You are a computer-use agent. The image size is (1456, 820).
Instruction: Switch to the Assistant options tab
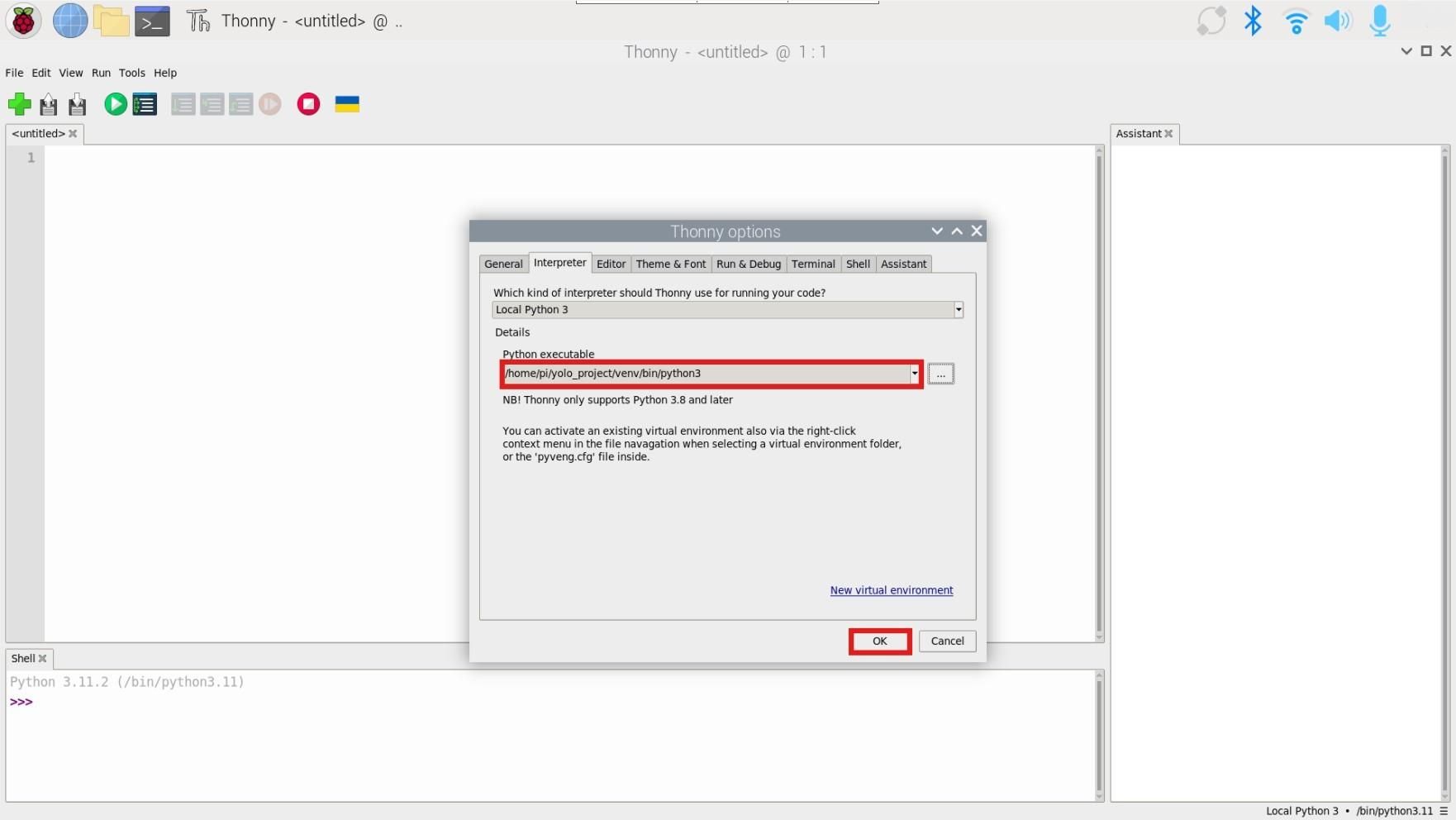(x=903, y=264)
